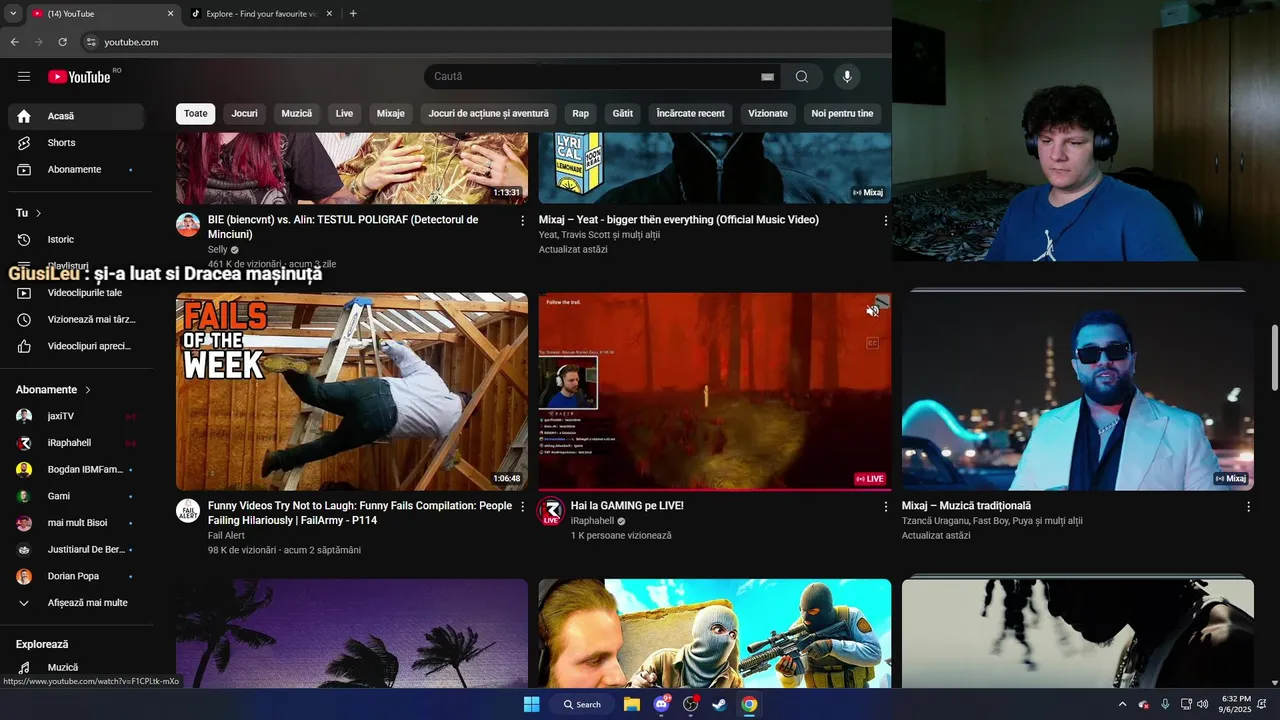This screenshot has width=1280, height=720.
Task: Open the iRaphahell live channel avatar
Action: 551,511
